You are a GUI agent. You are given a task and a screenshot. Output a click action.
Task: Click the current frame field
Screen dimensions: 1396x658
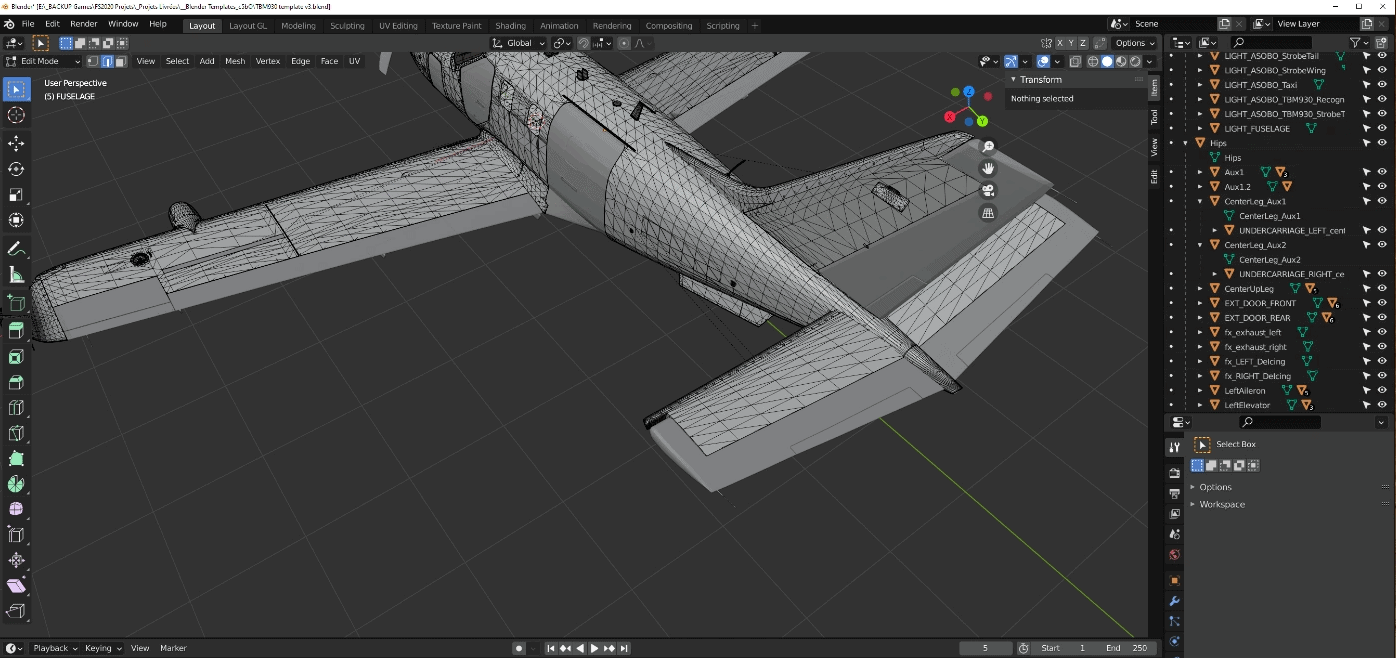[985, 648]
